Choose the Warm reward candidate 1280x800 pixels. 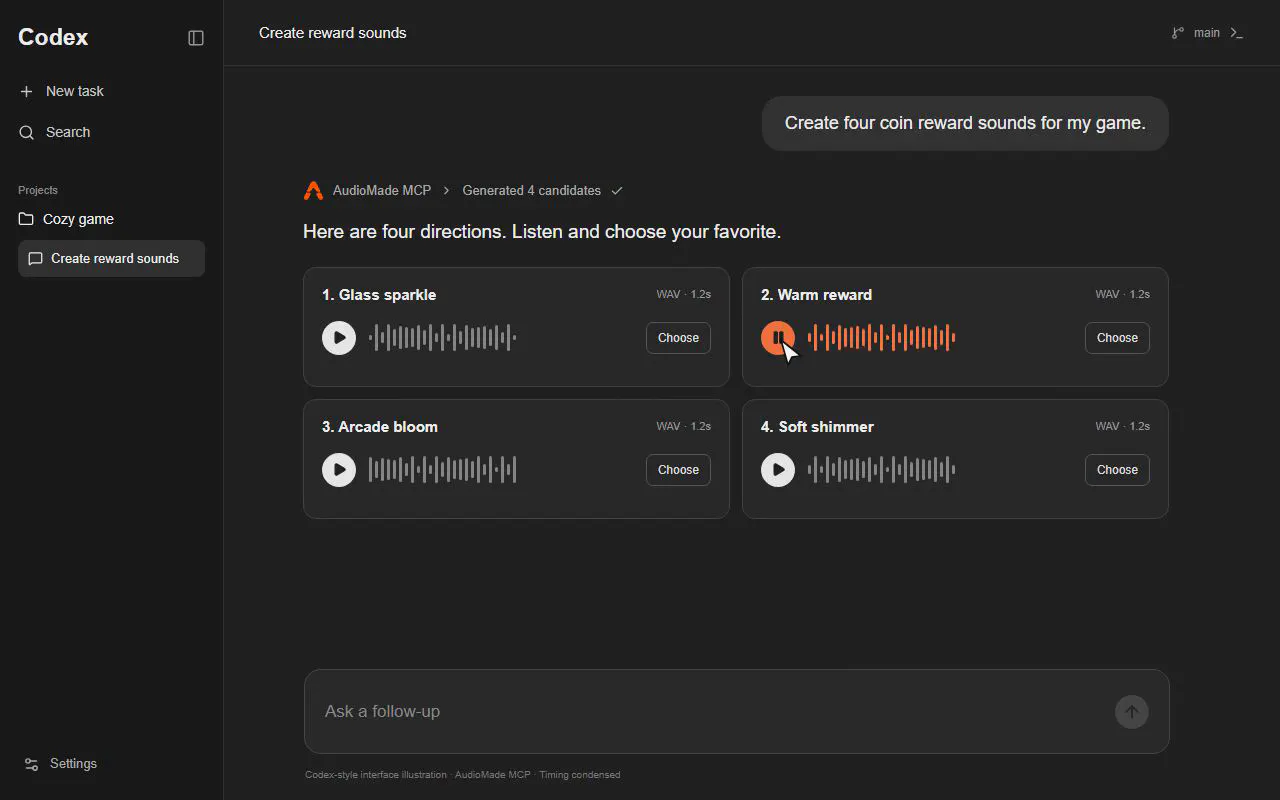[x=1117, y=338]
